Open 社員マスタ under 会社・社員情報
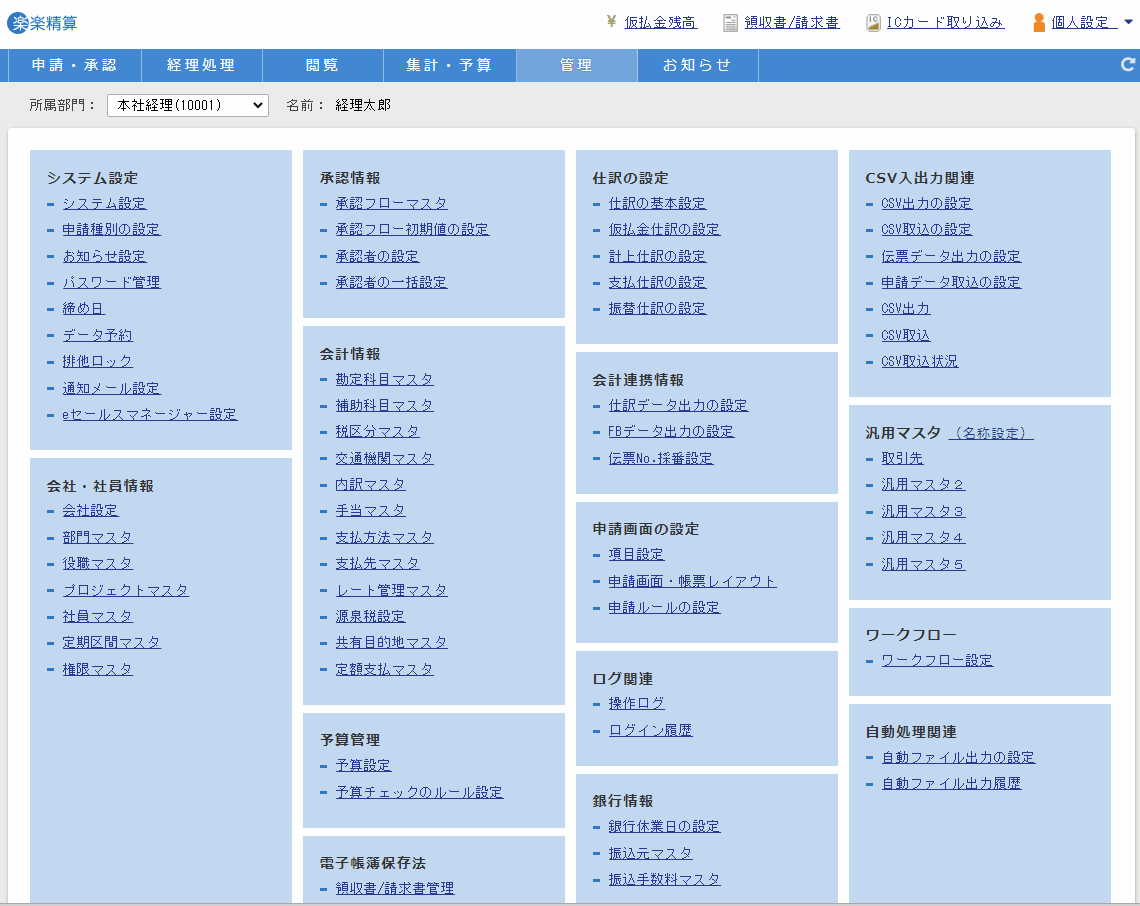 click(97, 616)
